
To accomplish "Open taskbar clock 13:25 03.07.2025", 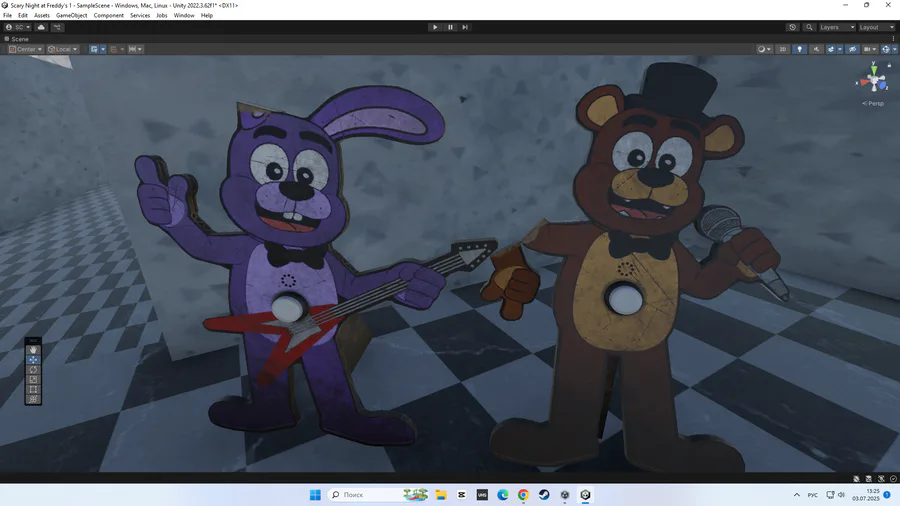I will pyautogui.click(x=866, y=495).
